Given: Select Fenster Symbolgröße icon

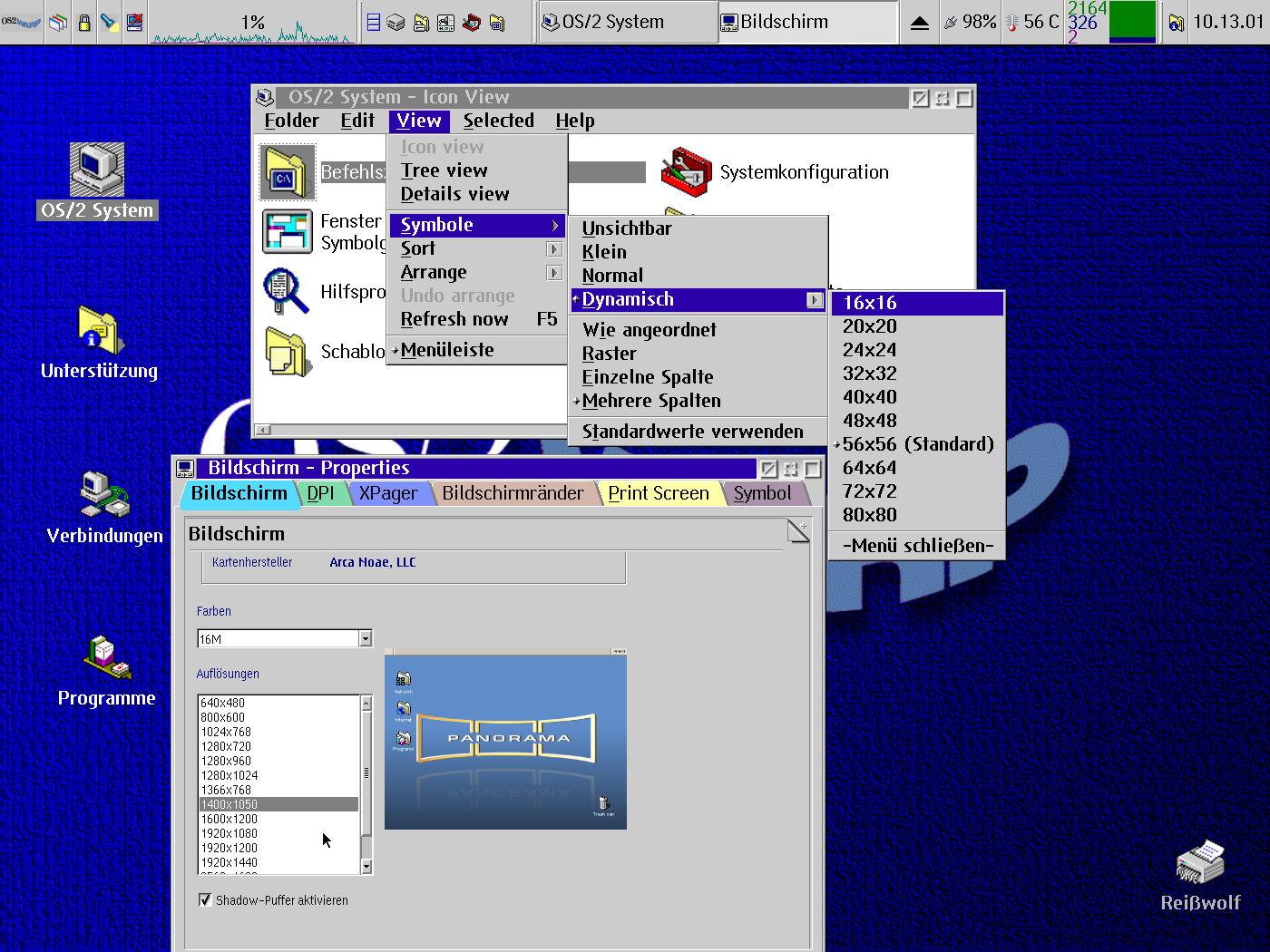Looking at the screenshot, I should coord(288,231).
